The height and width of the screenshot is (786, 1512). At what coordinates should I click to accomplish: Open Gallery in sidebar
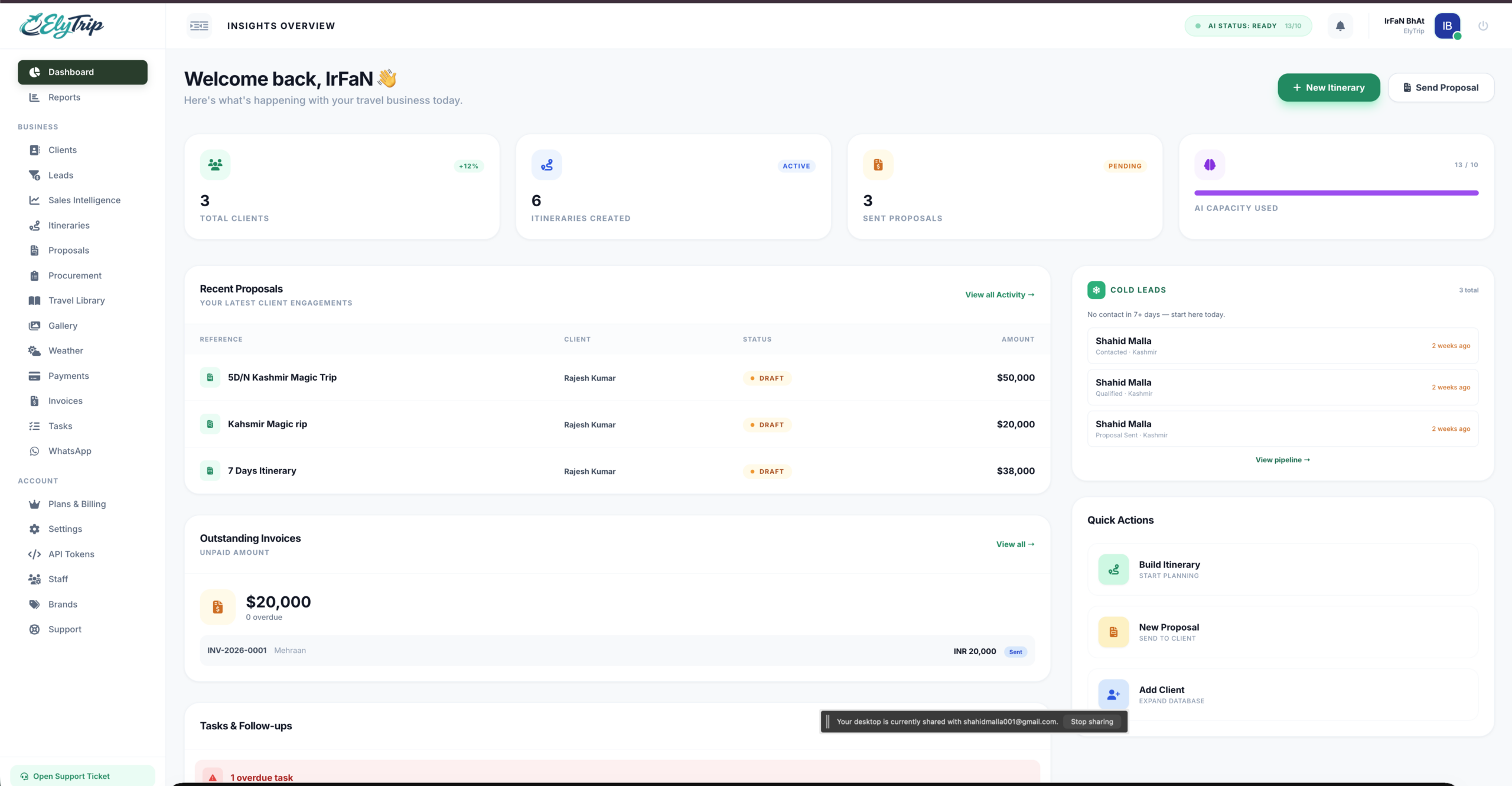(83, 326)
